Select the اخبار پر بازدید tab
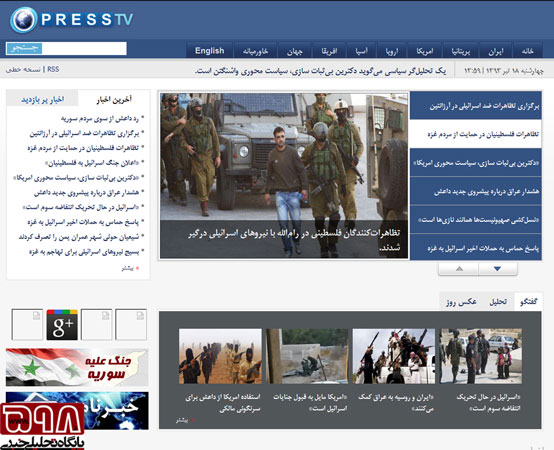The width and height of the screenshot is (554, 450). coord(43,100)
